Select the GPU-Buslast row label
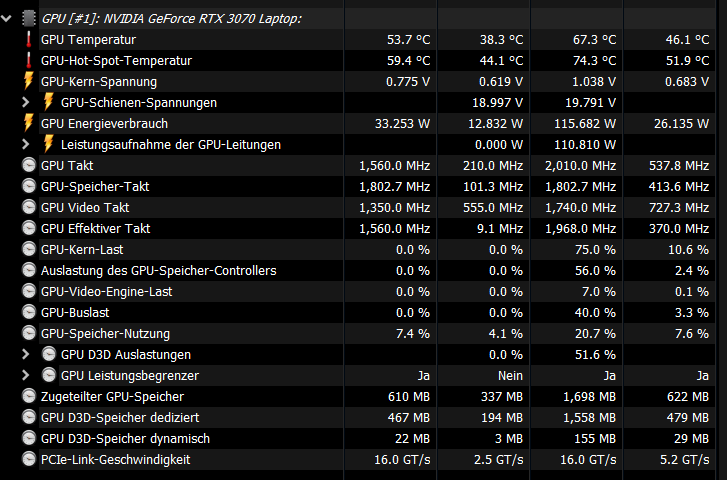Image resolution: width=727 pixels, height=480 pixels. tap(75, 313)
